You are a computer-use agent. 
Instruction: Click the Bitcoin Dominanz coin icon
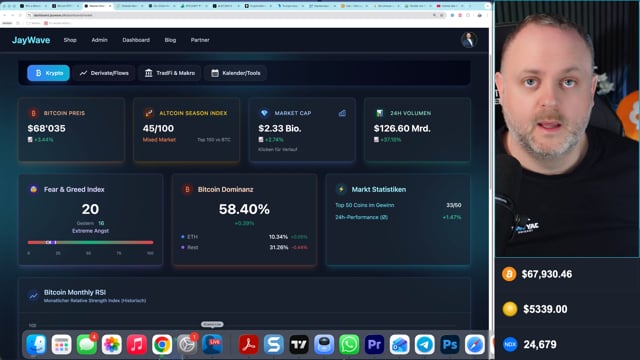click(x=187, y=189)
